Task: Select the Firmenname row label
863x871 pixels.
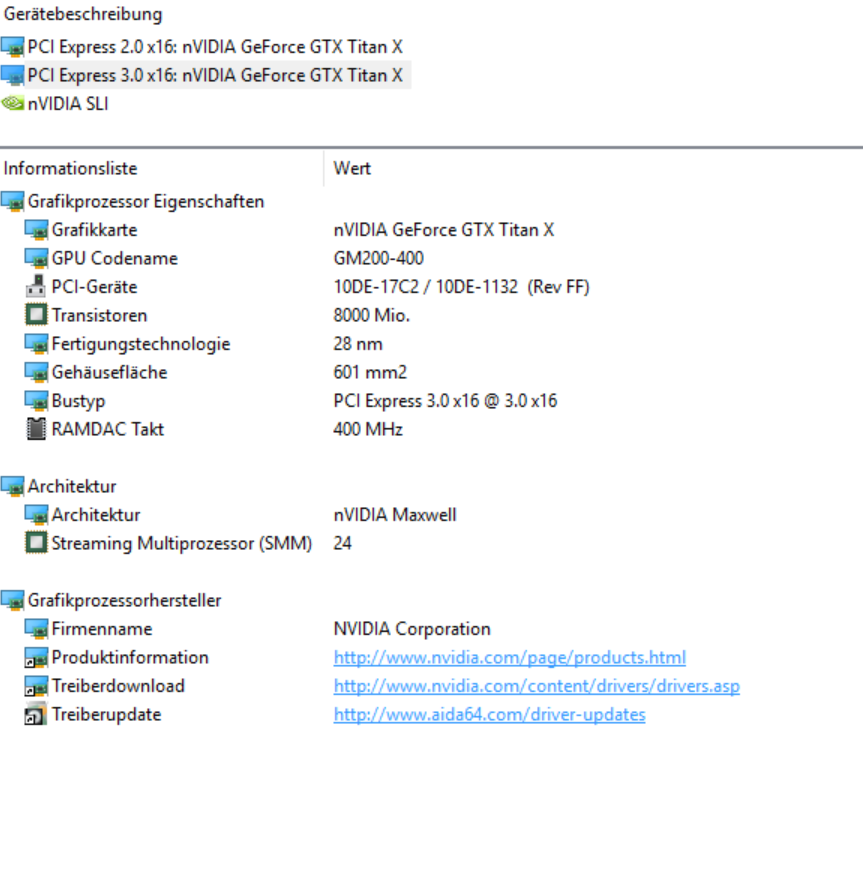Action: pos(102,629)
